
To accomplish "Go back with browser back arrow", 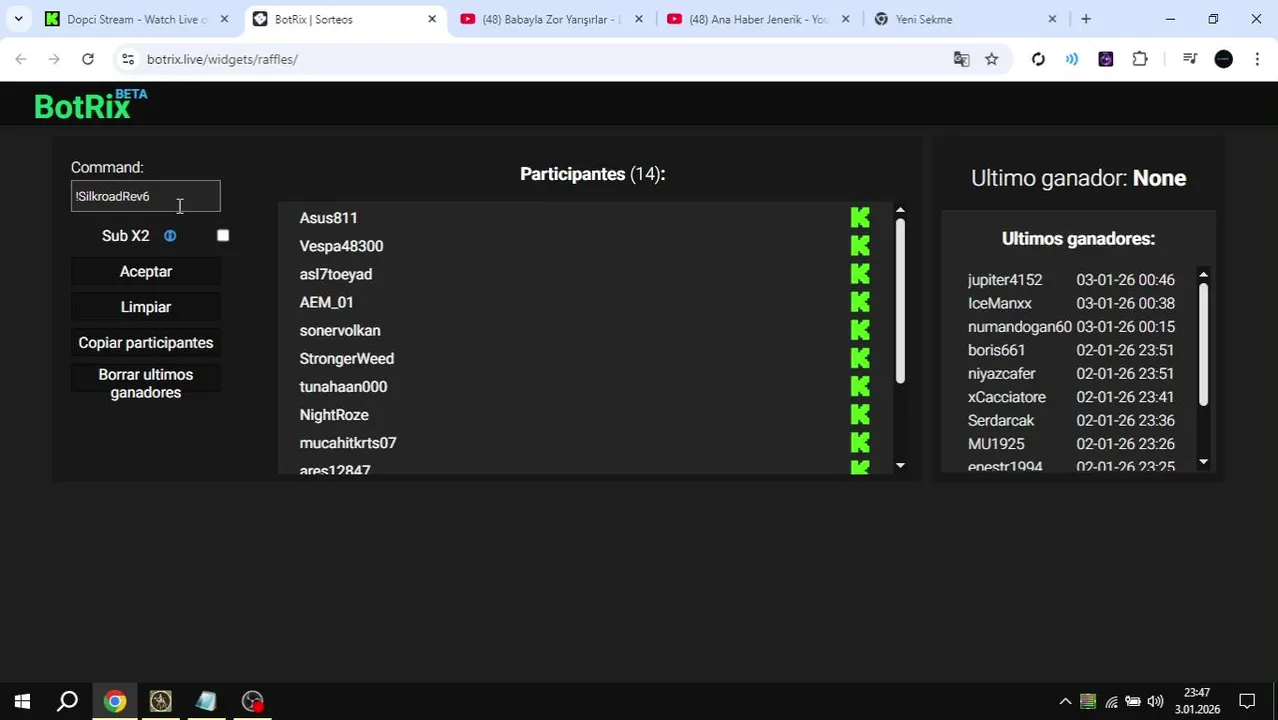I will pos(21,59).
